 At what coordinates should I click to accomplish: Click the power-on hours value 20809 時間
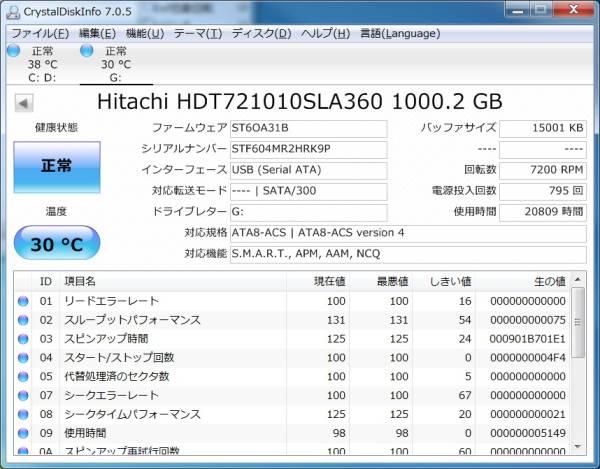[543, 213]
